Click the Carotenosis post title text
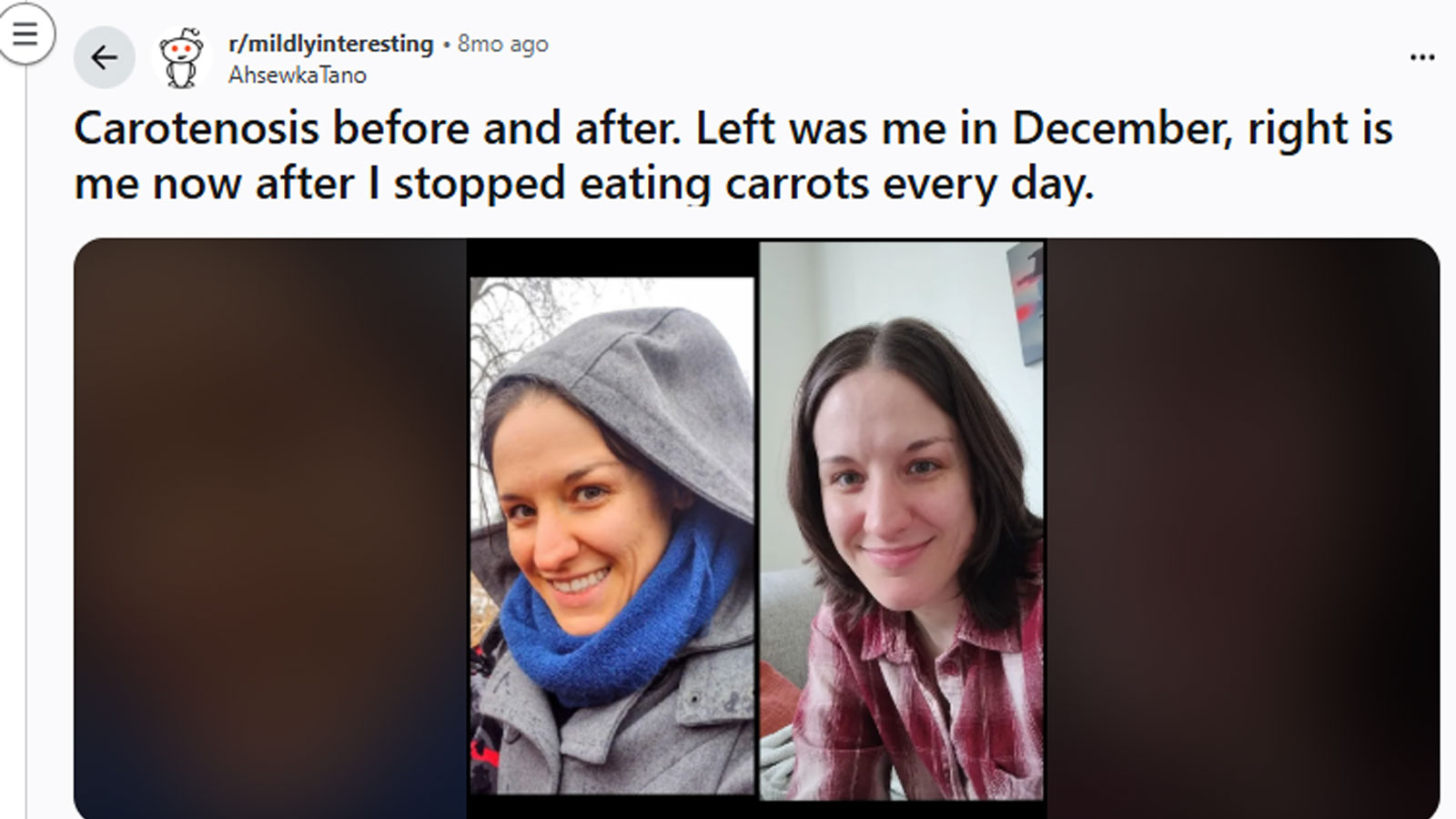 [x=733, y=156]
